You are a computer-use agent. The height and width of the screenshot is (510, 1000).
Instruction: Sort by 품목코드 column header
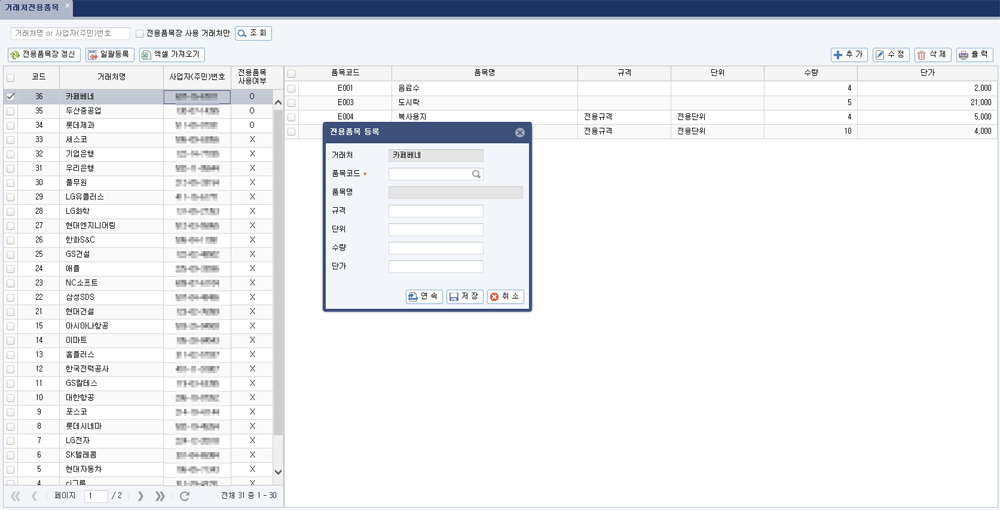pos(345,73)
